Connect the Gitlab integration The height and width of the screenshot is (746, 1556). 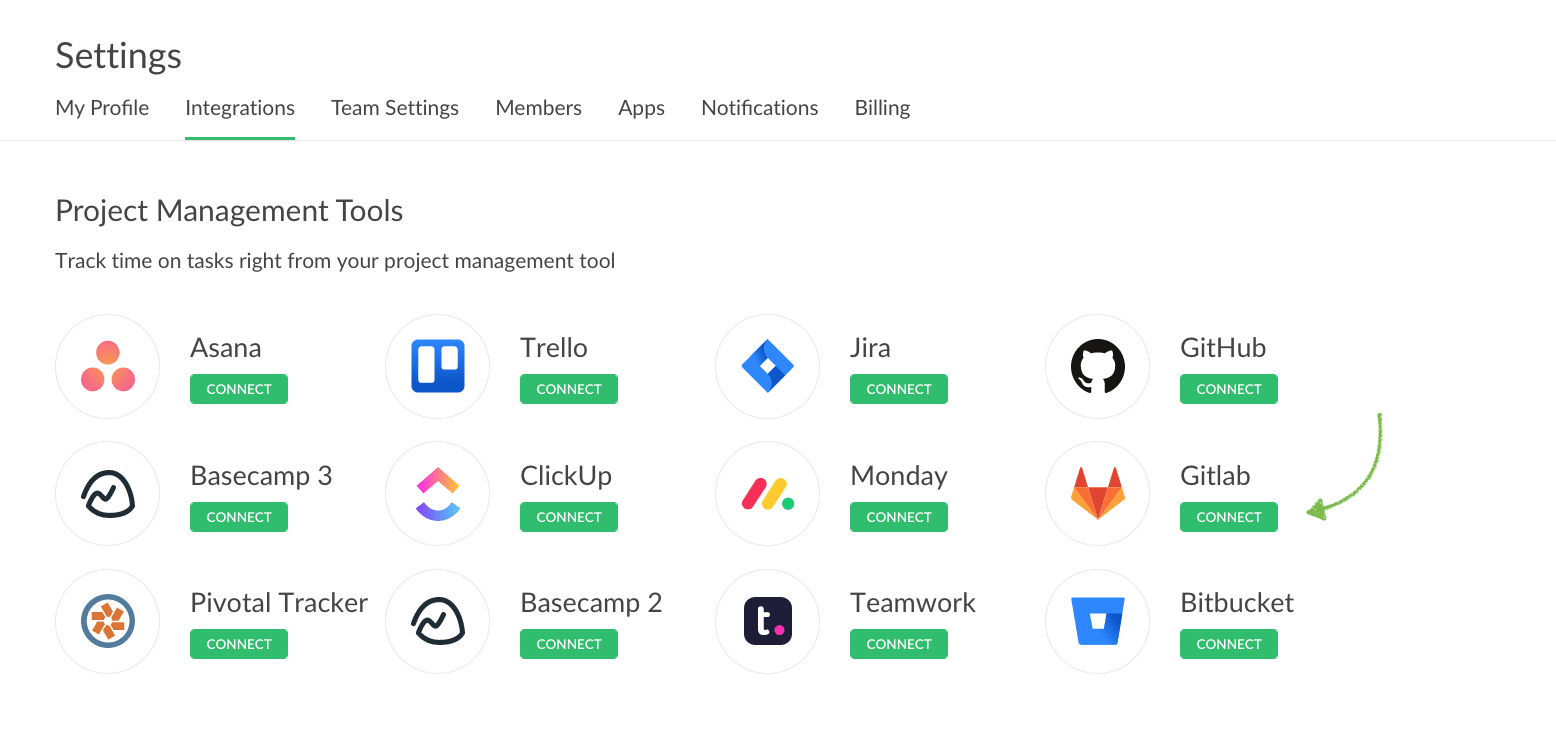point(1228,517)
